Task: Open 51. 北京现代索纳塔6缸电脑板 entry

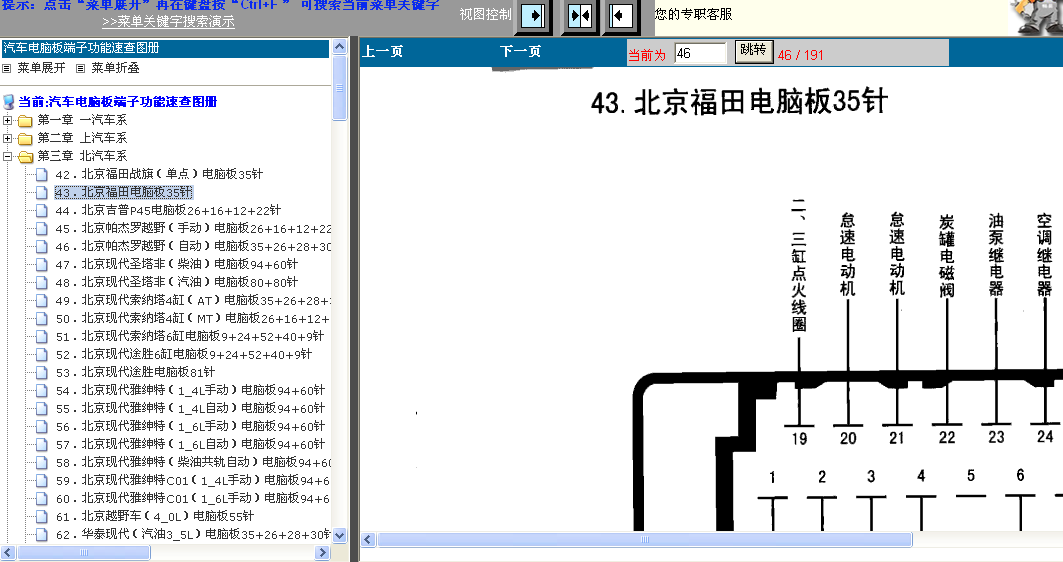Action: pyautogui.click(x=189, y=336)
